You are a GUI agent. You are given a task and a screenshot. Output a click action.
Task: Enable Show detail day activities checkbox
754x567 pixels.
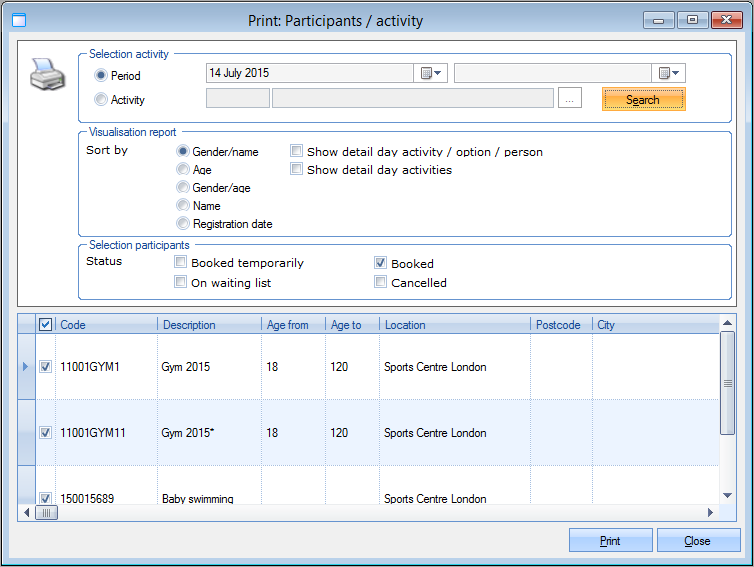(x=297, y=170)
